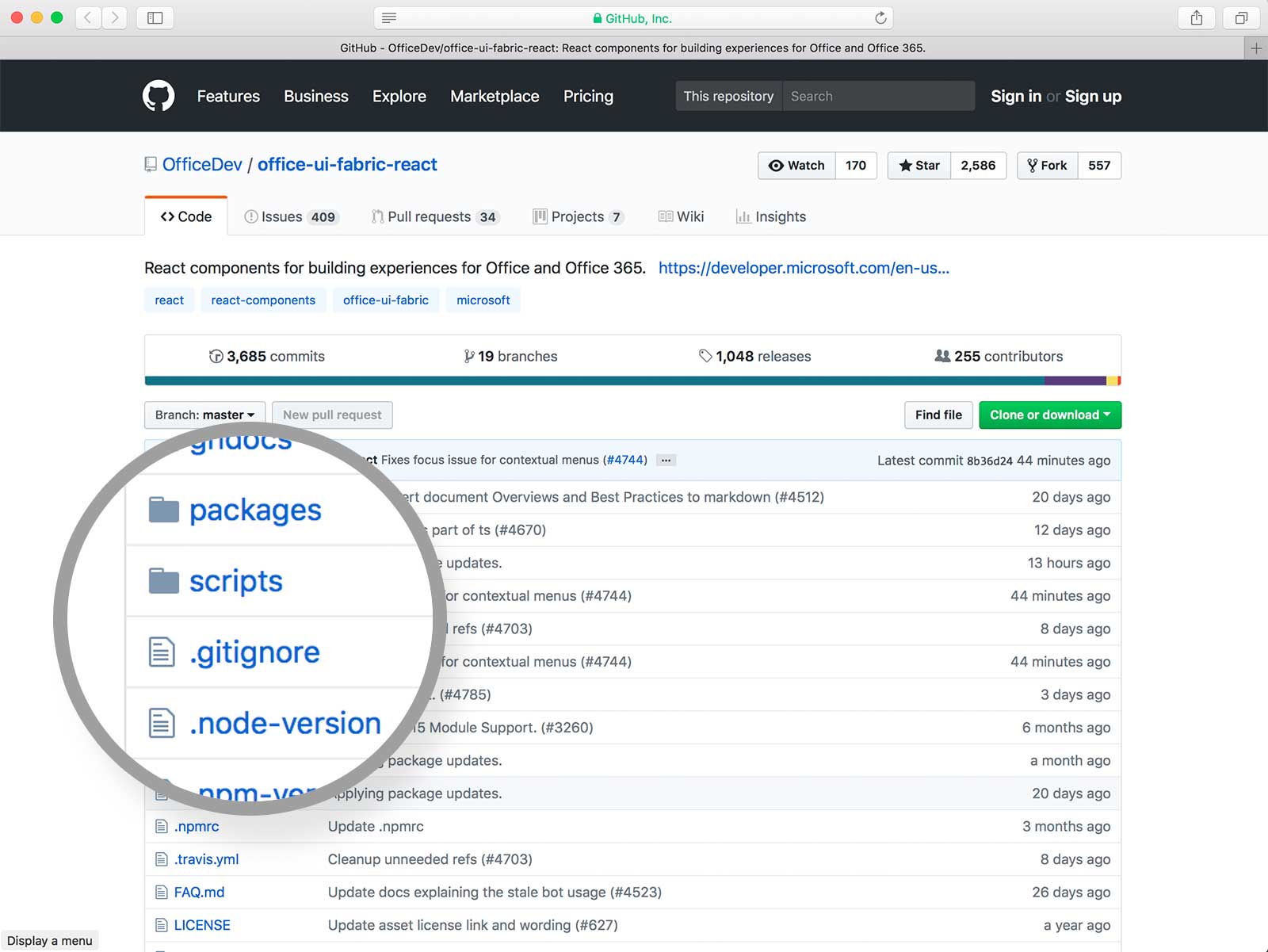The height and width of the screenshot is (952, 1268).
Task: Open Pricing in the top navigation
Action: coord(588,96)
